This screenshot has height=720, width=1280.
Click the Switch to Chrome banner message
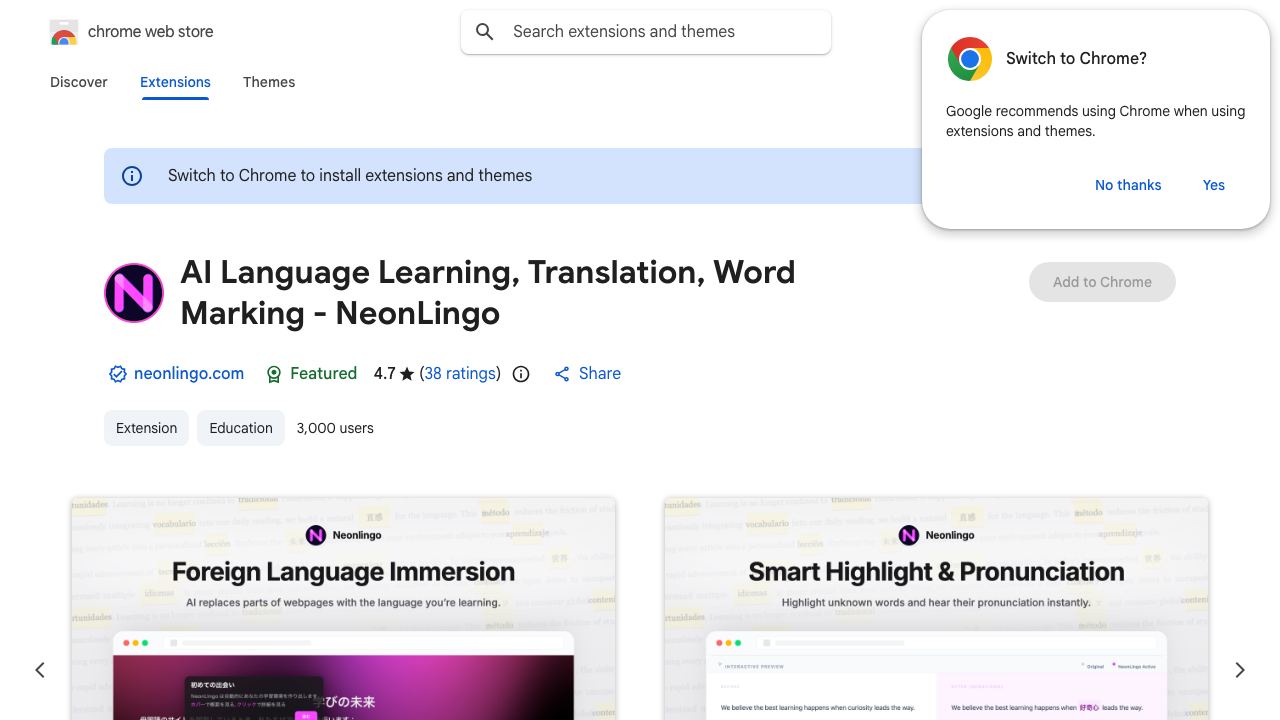350,175
